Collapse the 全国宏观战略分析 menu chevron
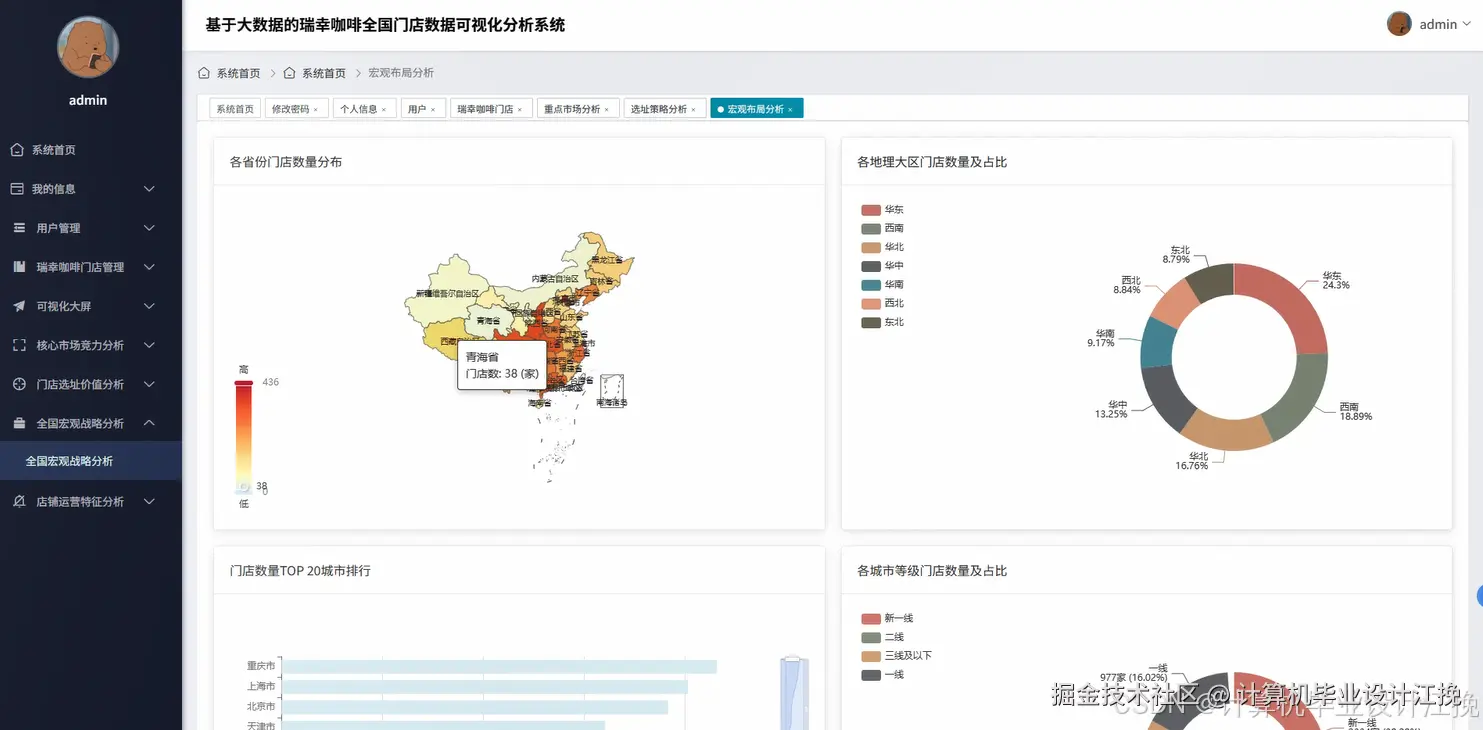Image resolution: width=1483 pixels, height=730 pixels. tap(149, 423)
